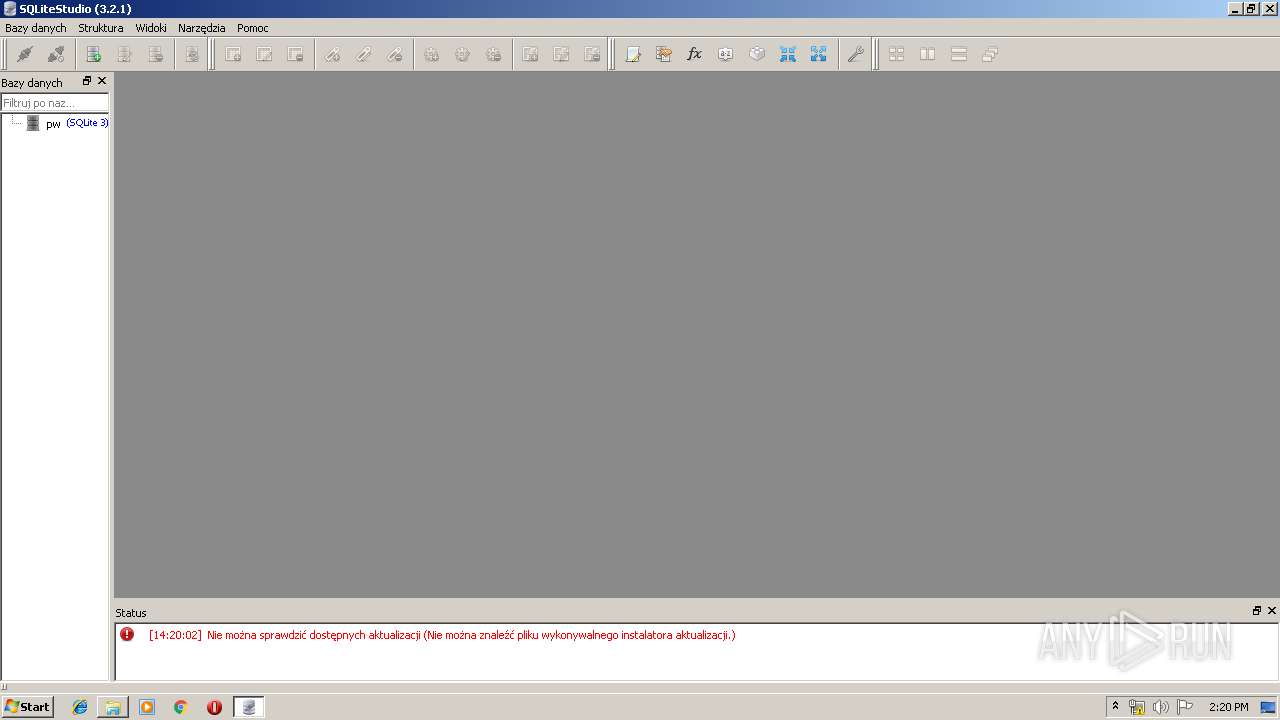Click the red error icon in Status
This screenshot has width=1280, height=720.
(127, 634)
